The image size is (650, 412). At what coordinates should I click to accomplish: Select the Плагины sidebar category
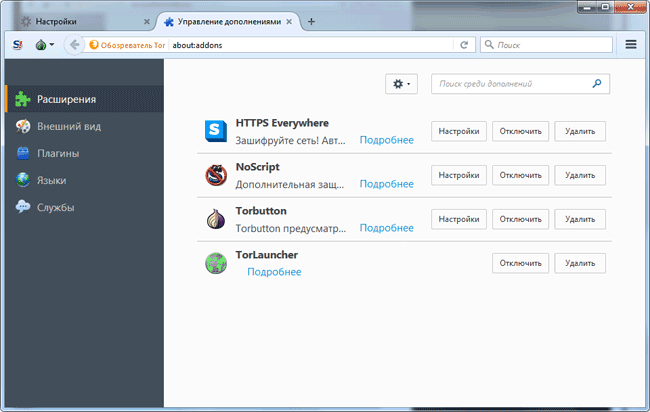click(x=85, y=153)
